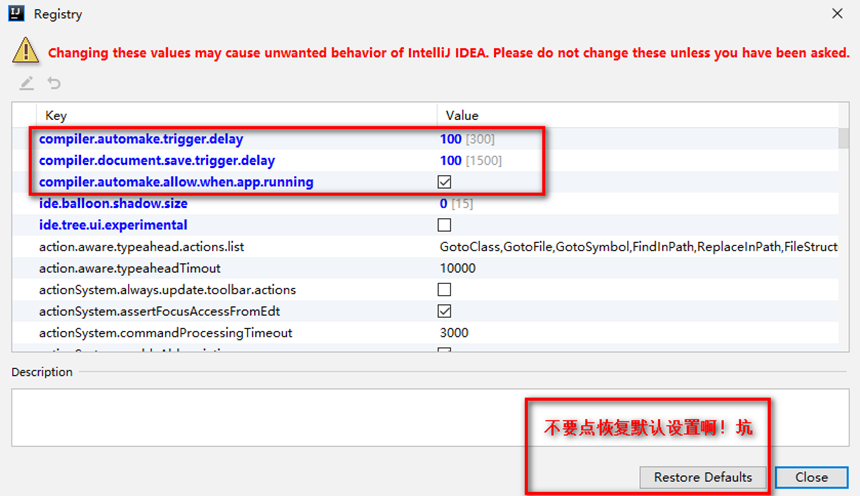
Task: Click the ide.balloon.shadow.size value 0
Action: [x=444, y=204]
